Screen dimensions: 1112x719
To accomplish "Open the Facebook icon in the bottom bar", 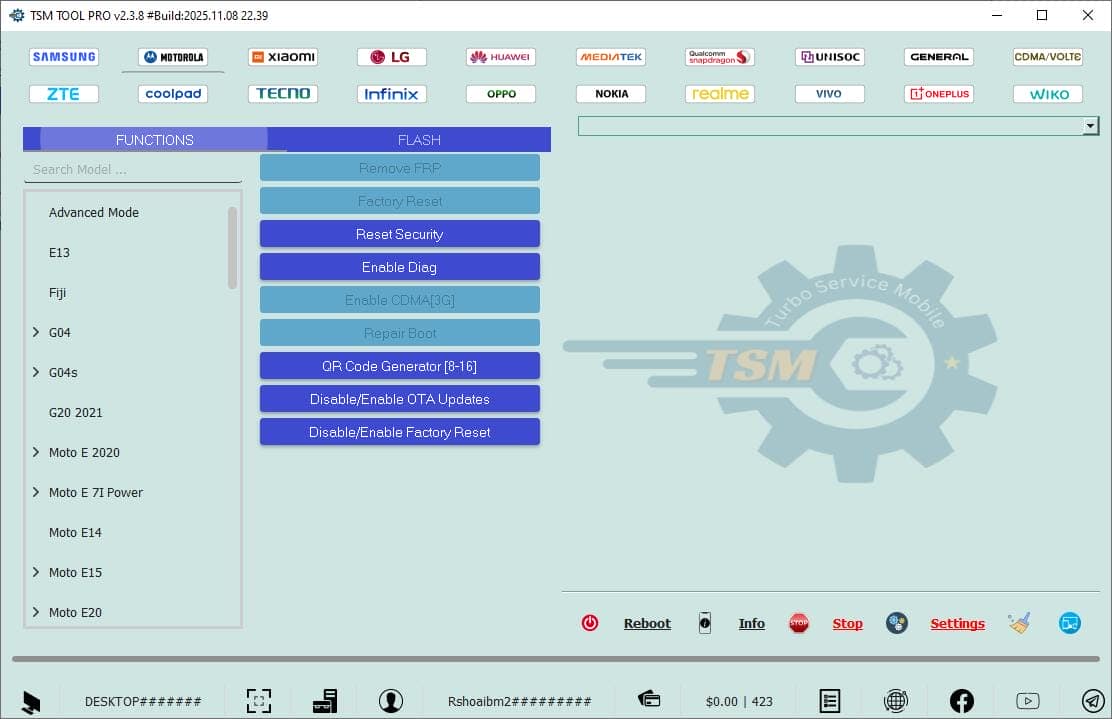I will (961, 700).
